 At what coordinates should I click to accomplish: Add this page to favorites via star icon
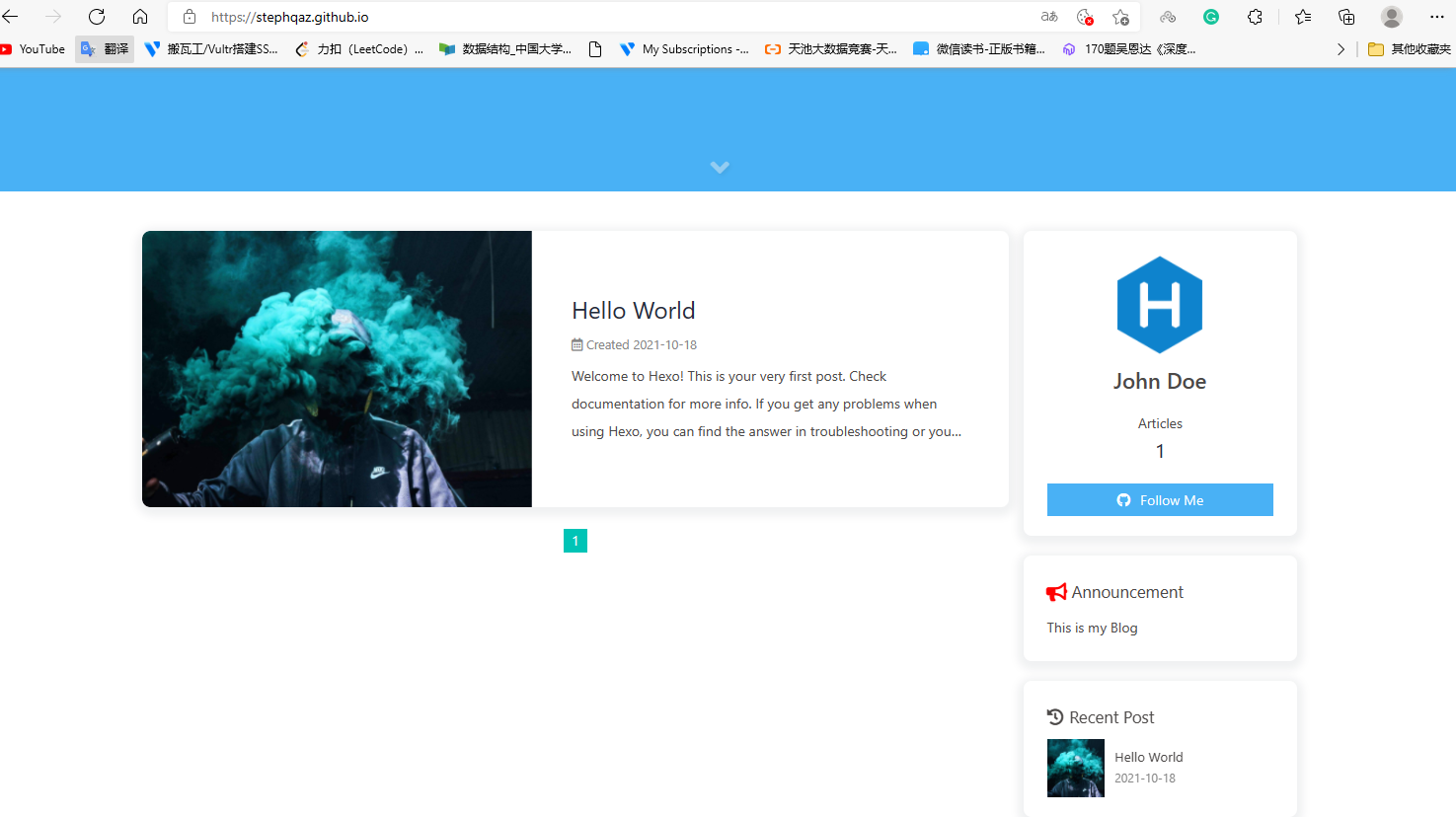click(1120, 17)
